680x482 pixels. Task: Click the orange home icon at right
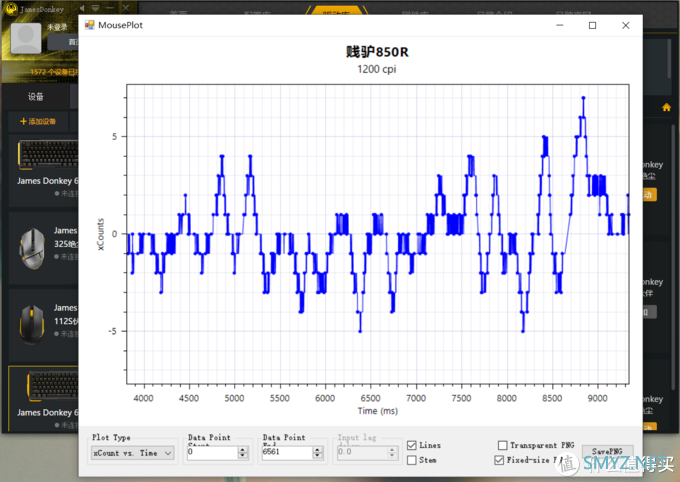pyautogui.click(x=666, y=107)
